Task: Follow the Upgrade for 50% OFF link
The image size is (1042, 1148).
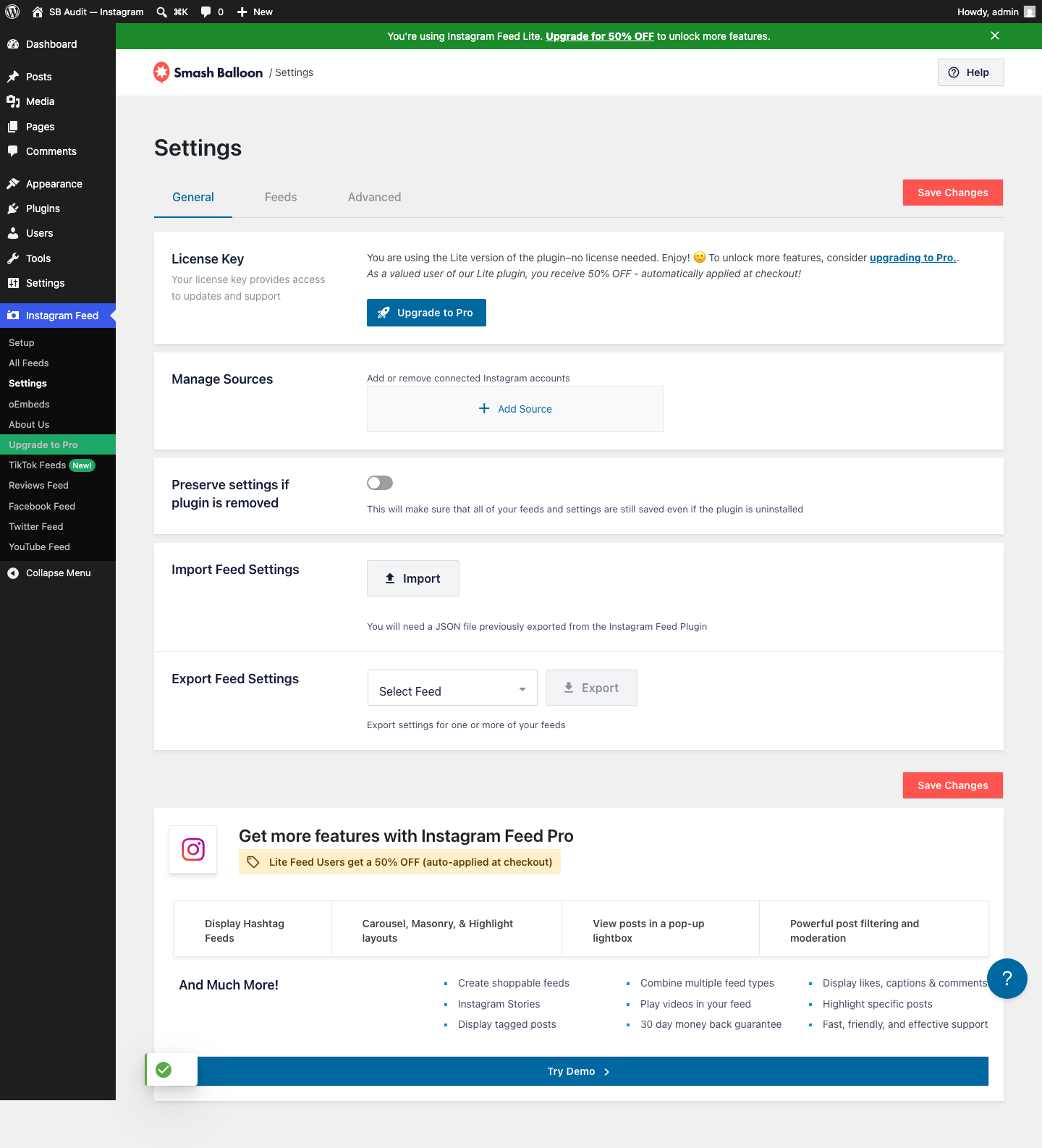Action: [x=600, y=36]
